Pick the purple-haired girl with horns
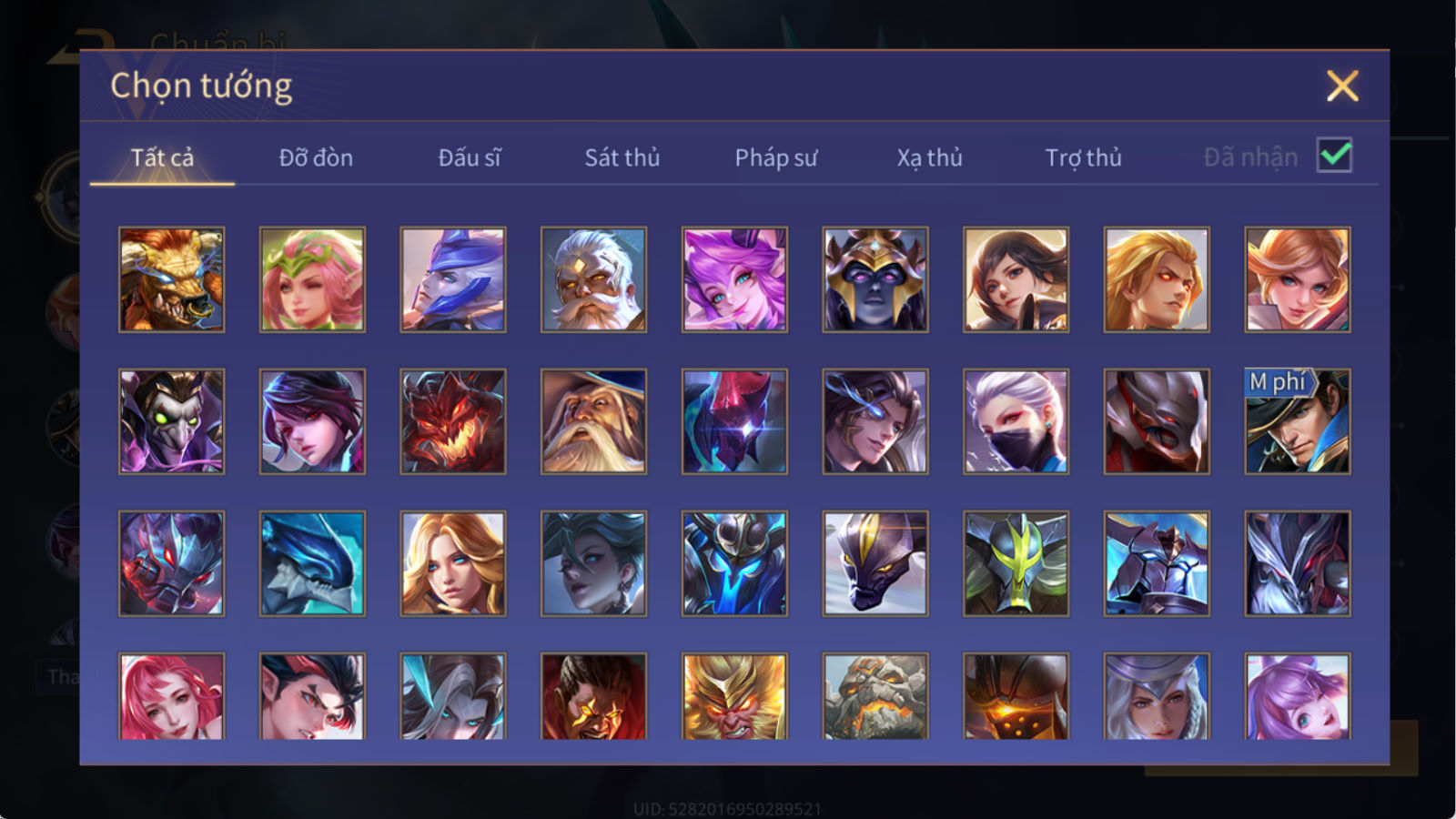This screenshot has height=819, width=1456. point(734,279)
